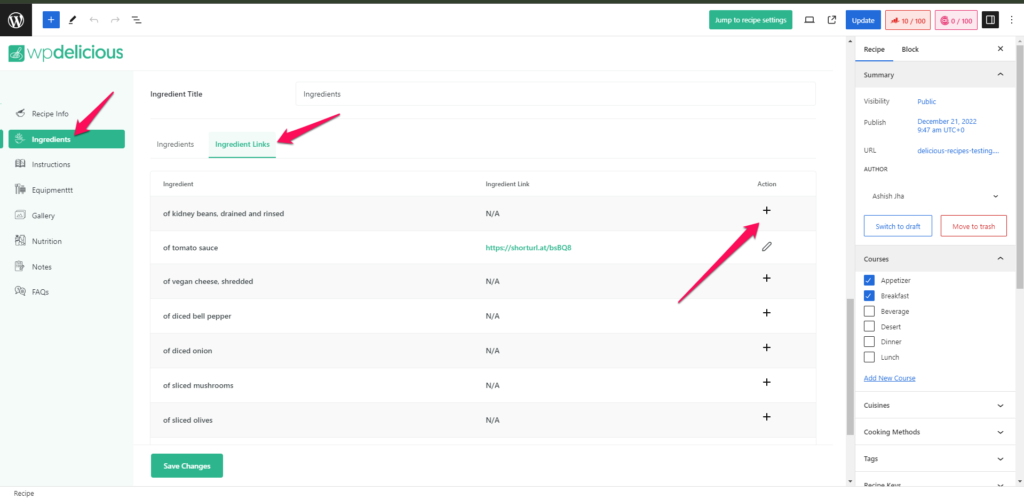This screenshot has width=1024, height=499.
Task: Open the block inserter plus button
Action: tap(51, 20)
